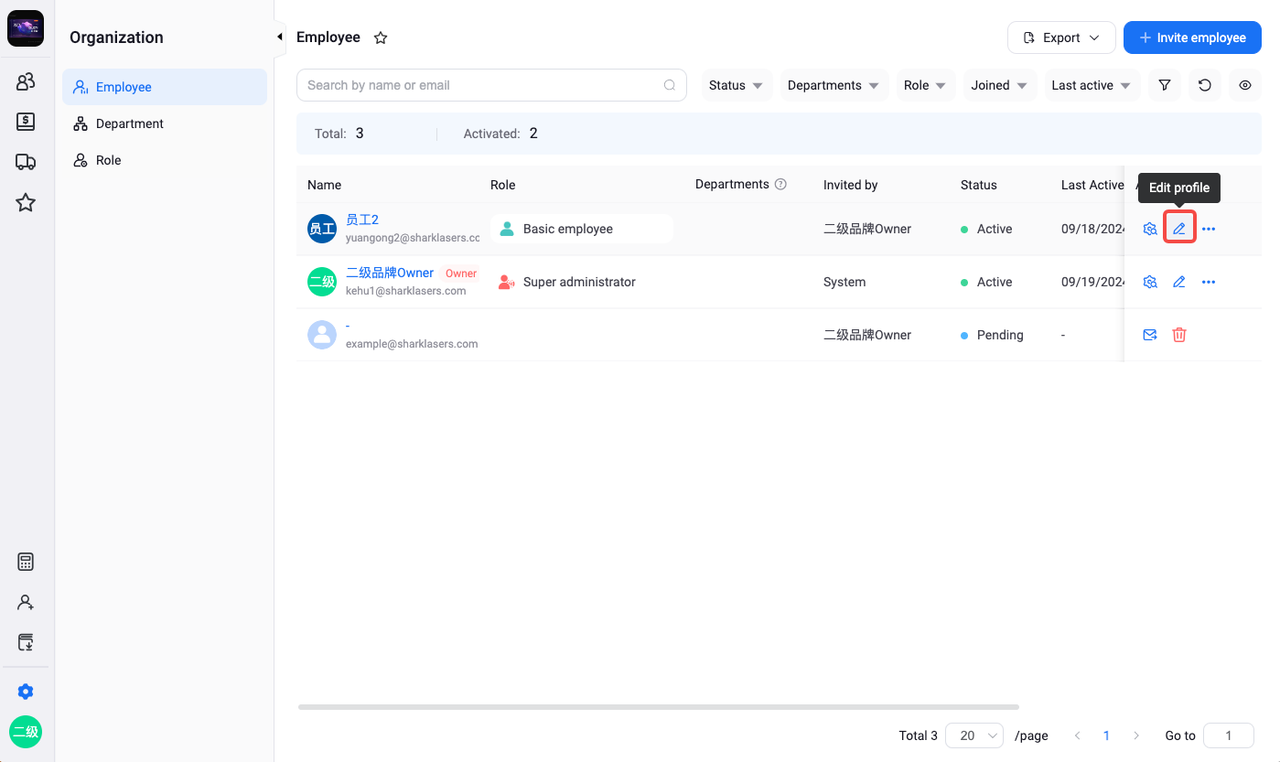Click the permission settings icon for 二级品牌Owner
The width and height of the screenshot is (1280, 762).
click(1150, 282)
